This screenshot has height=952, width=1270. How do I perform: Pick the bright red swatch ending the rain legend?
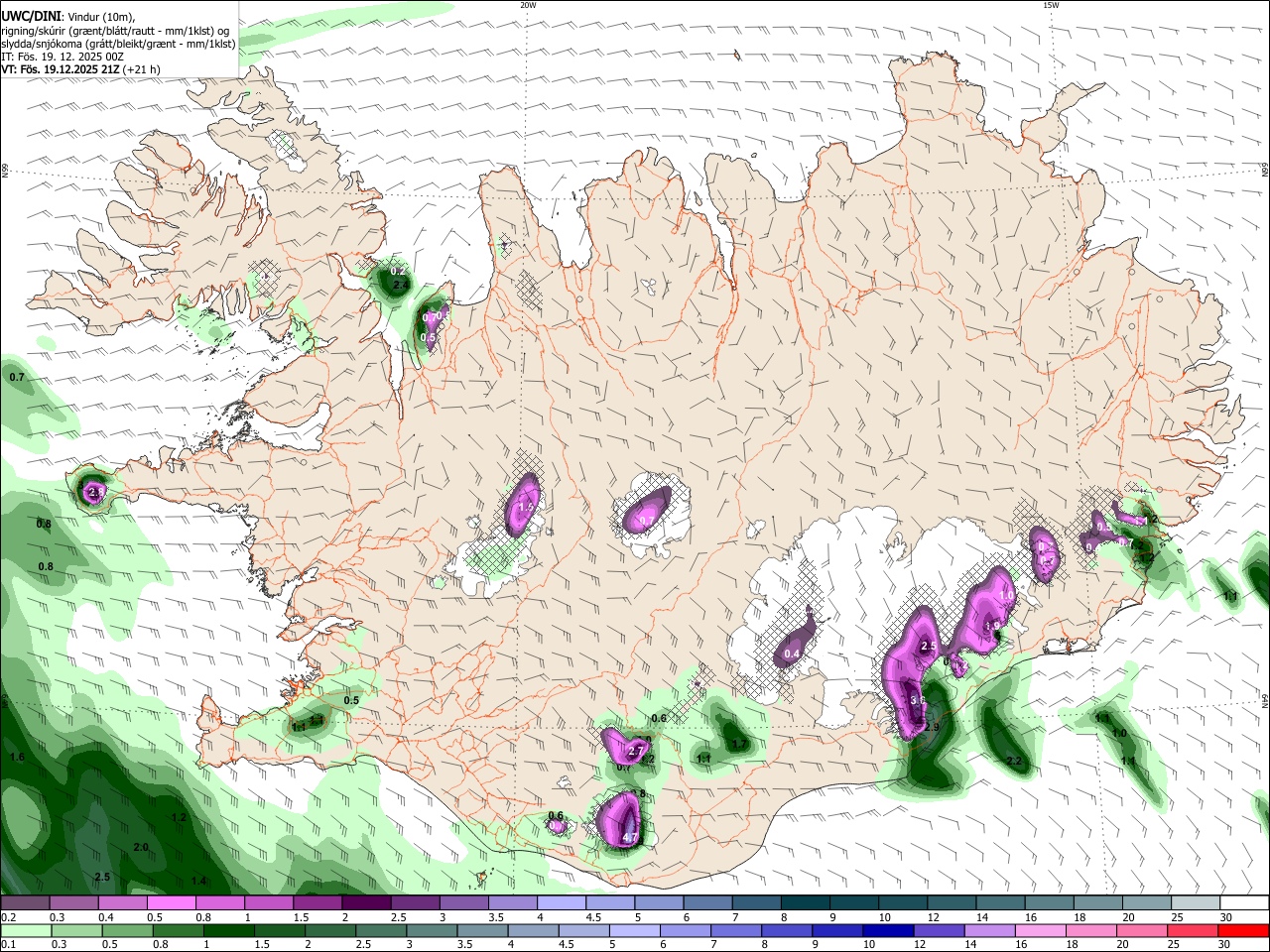click(x=1244, y=931)
